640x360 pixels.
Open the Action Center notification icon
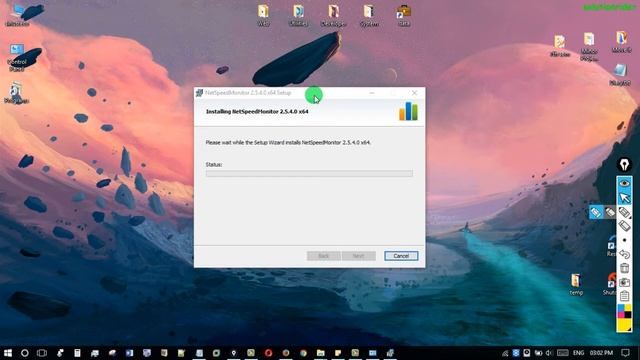point(625,353)
